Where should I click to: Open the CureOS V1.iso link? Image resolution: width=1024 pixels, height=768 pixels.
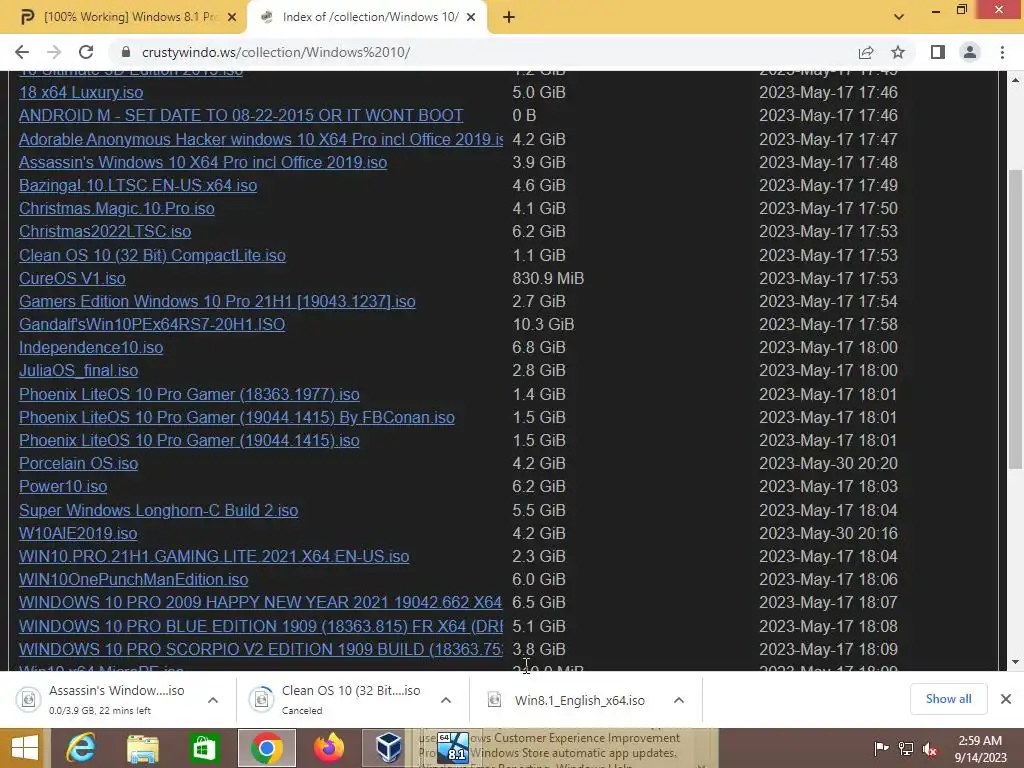pyautogui.click(x=72, y=278)
